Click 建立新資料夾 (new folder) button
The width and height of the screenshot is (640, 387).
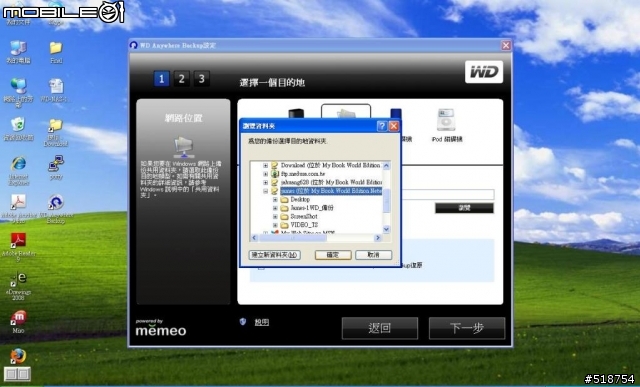point(275,255)
